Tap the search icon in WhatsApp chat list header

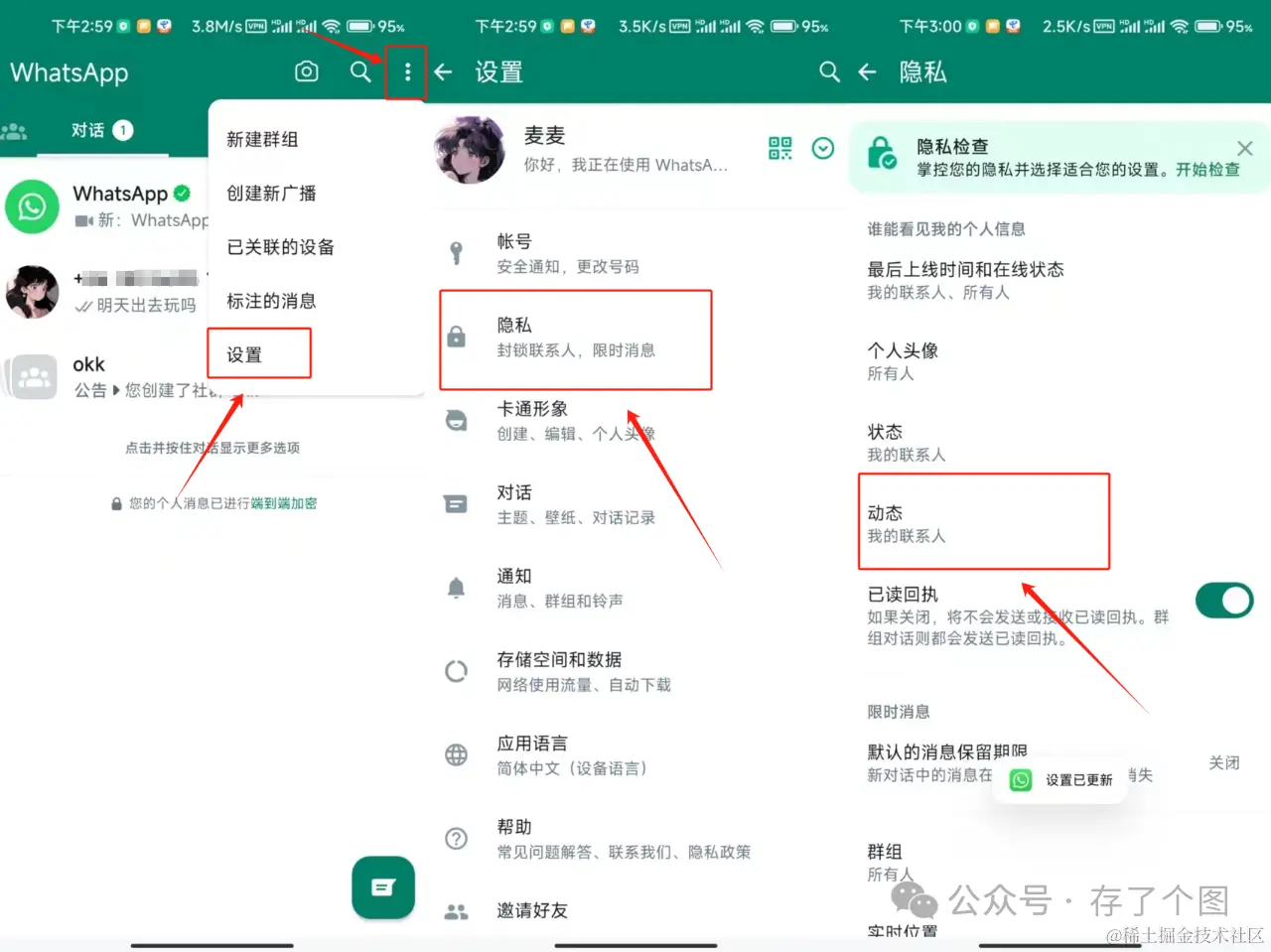pos(360,71)
